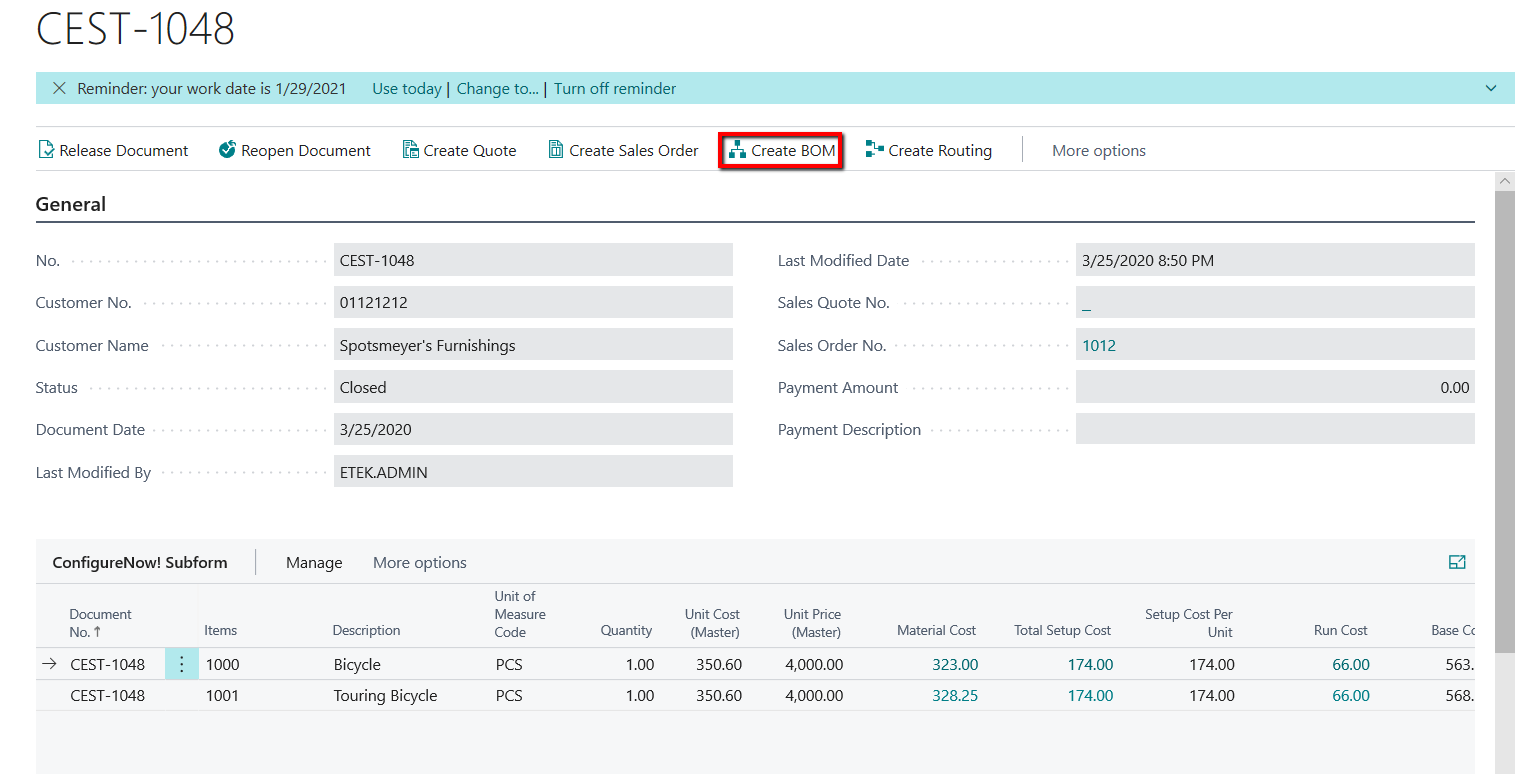Viewport: 1527px width, 774px height.
Task: Dismiss the work date reminder
Action: pyautogui.click(x=59, y=88)
